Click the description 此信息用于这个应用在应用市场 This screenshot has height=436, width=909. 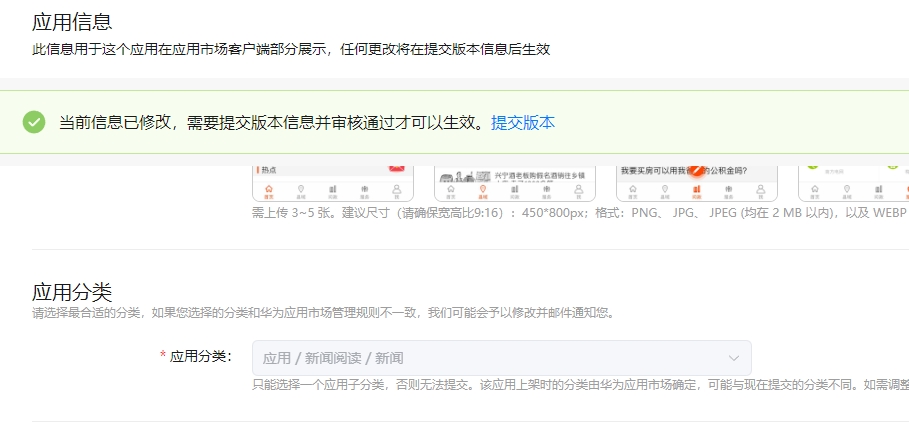291,49
